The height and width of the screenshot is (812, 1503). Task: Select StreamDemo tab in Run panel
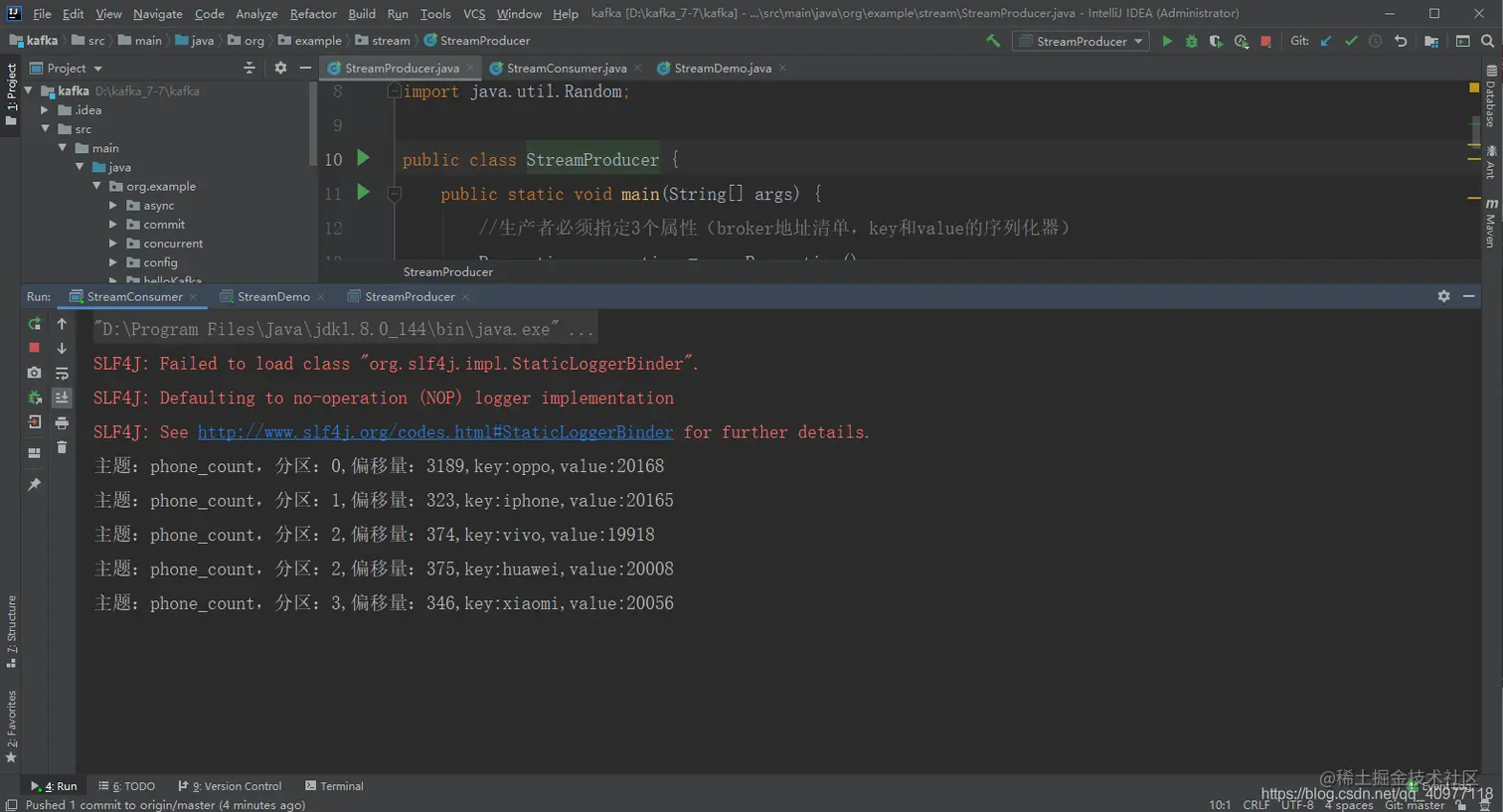273,296
